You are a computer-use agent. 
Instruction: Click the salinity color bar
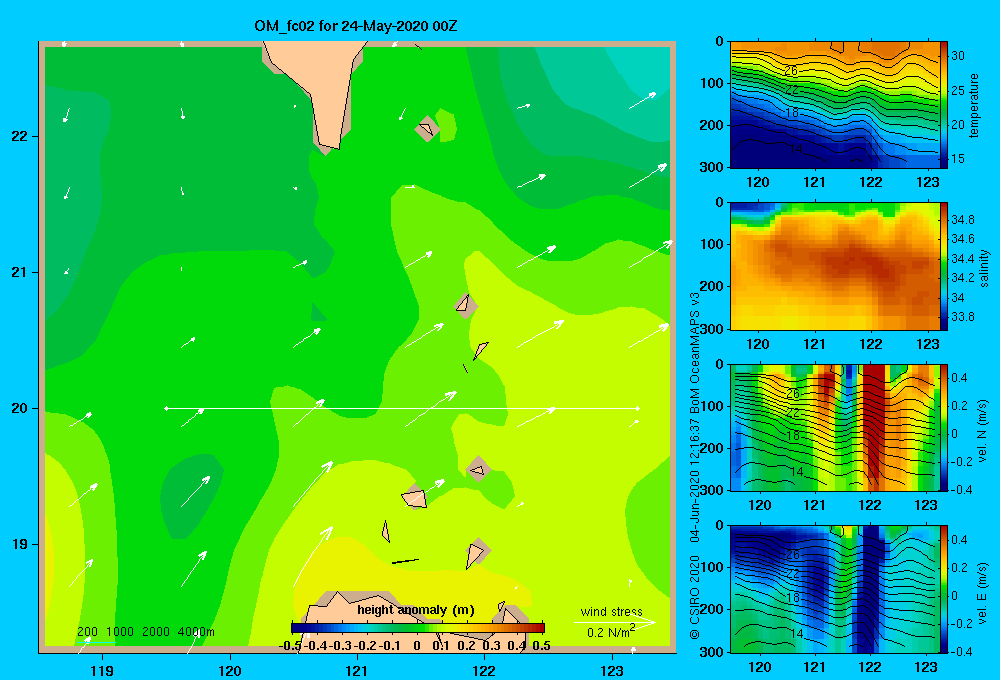pyautogui.click(x=944, y=266)
